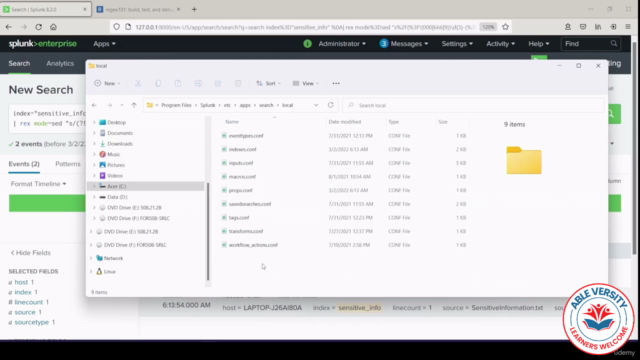640x360 pixels.
Task: Click the navigation pane scrollbar
Action: point(208,231)
